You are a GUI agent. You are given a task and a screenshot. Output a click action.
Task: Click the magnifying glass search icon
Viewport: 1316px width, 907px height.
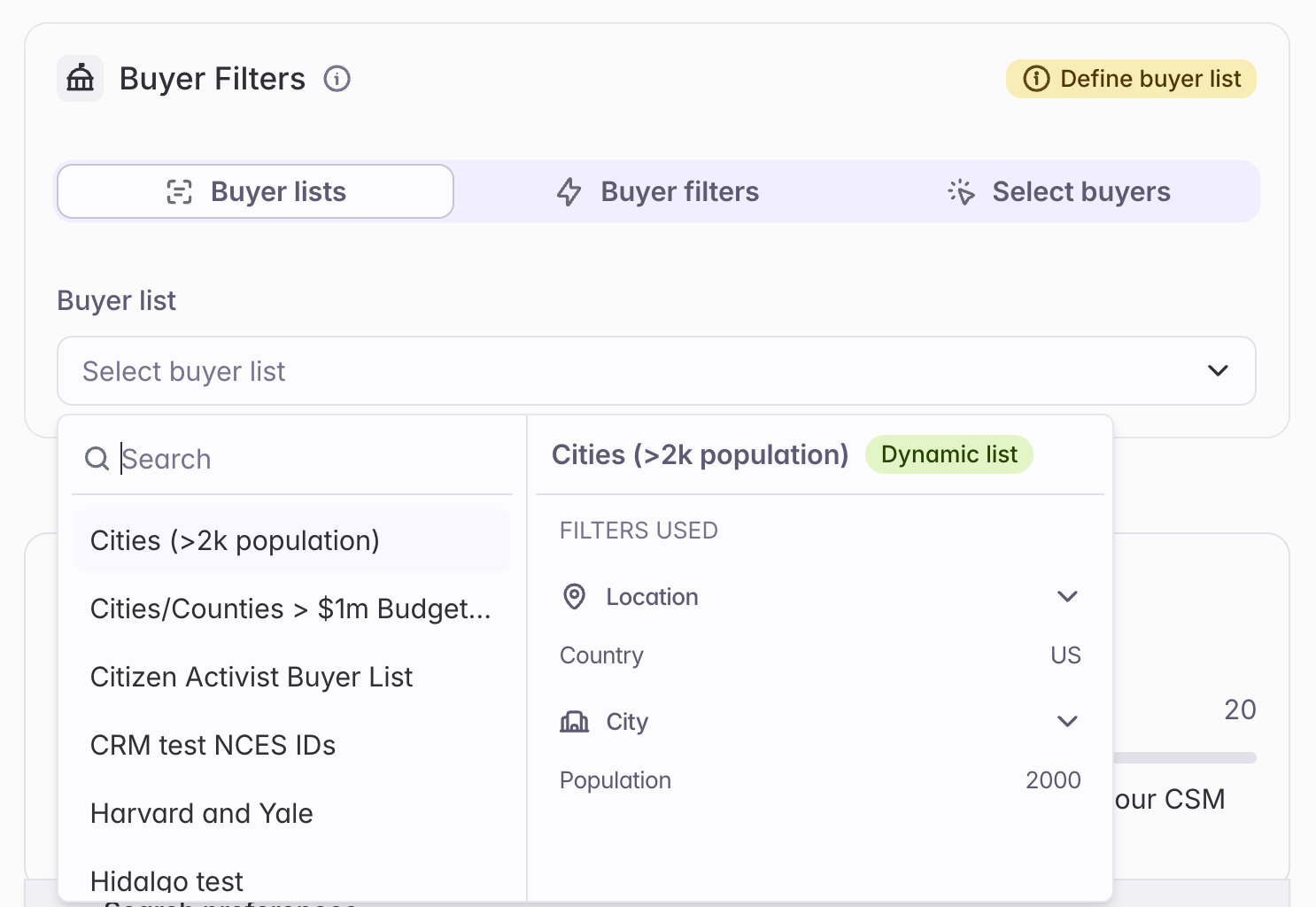point(97,459)
